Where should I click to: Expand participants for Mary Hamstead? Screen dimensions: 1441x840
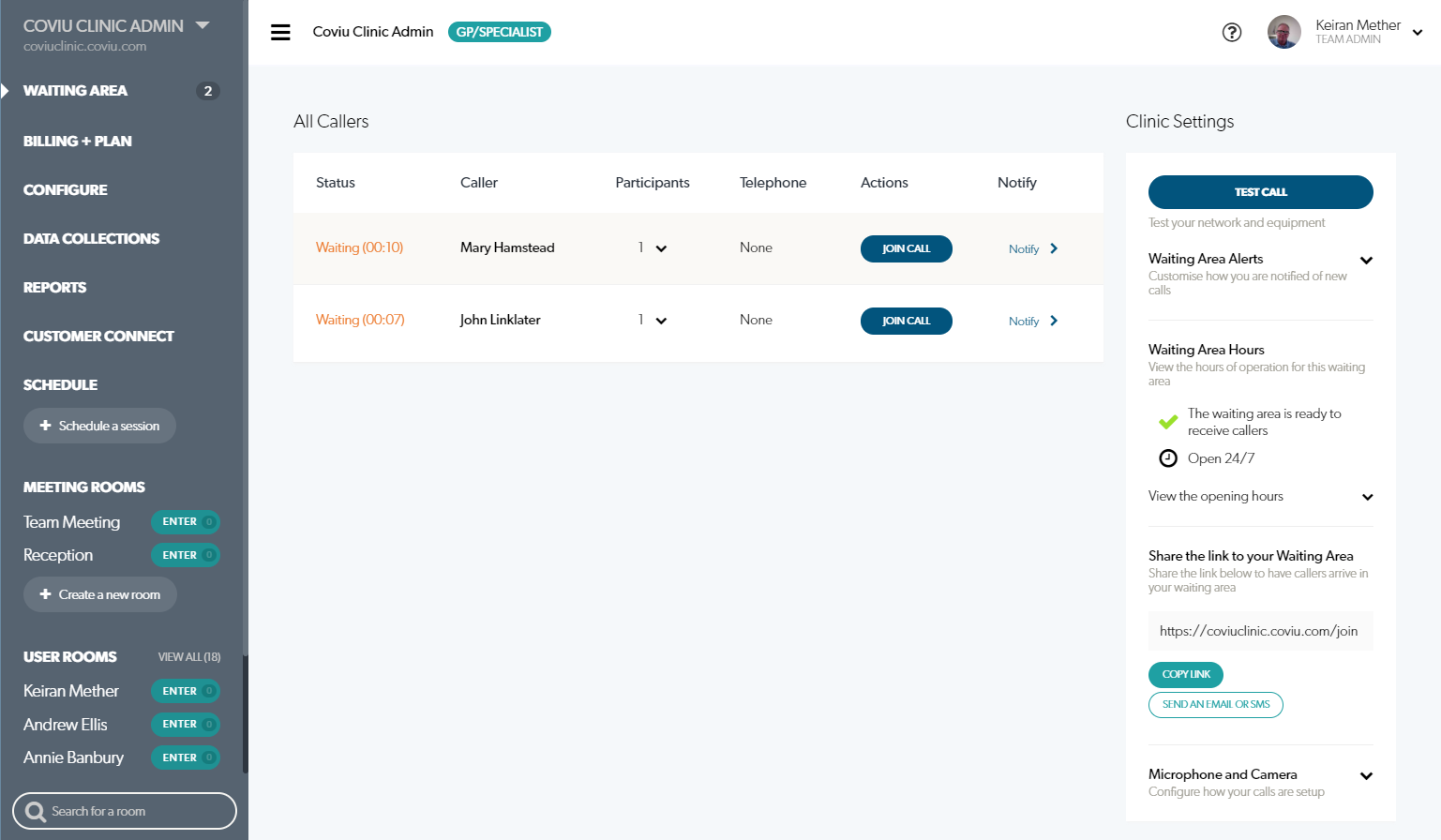click(x=661, y=248)
